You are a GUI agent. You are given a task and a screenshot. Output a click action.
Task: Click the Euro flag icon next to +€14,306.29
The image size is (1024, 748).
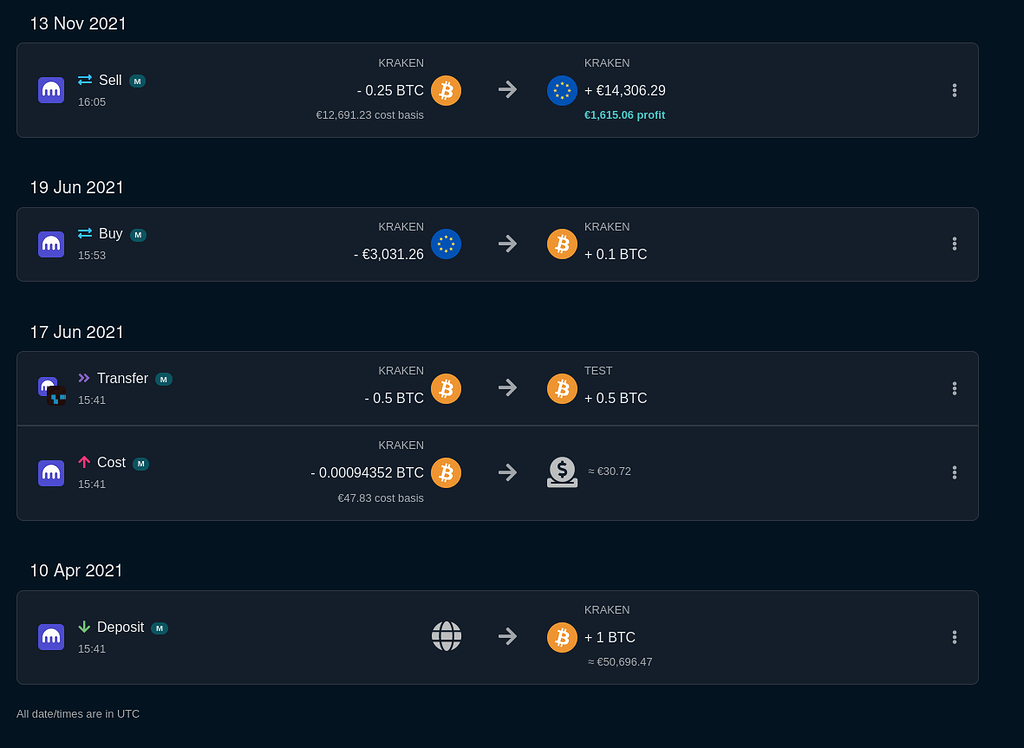[562, 90]
